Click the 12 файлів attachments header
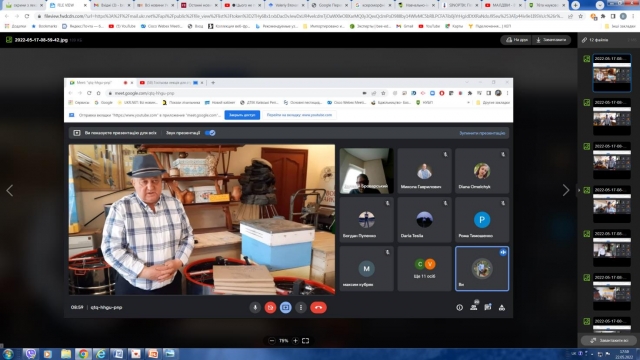Image resolution: width=640 pixels, height=360 pixels. (x=595, y=40)
